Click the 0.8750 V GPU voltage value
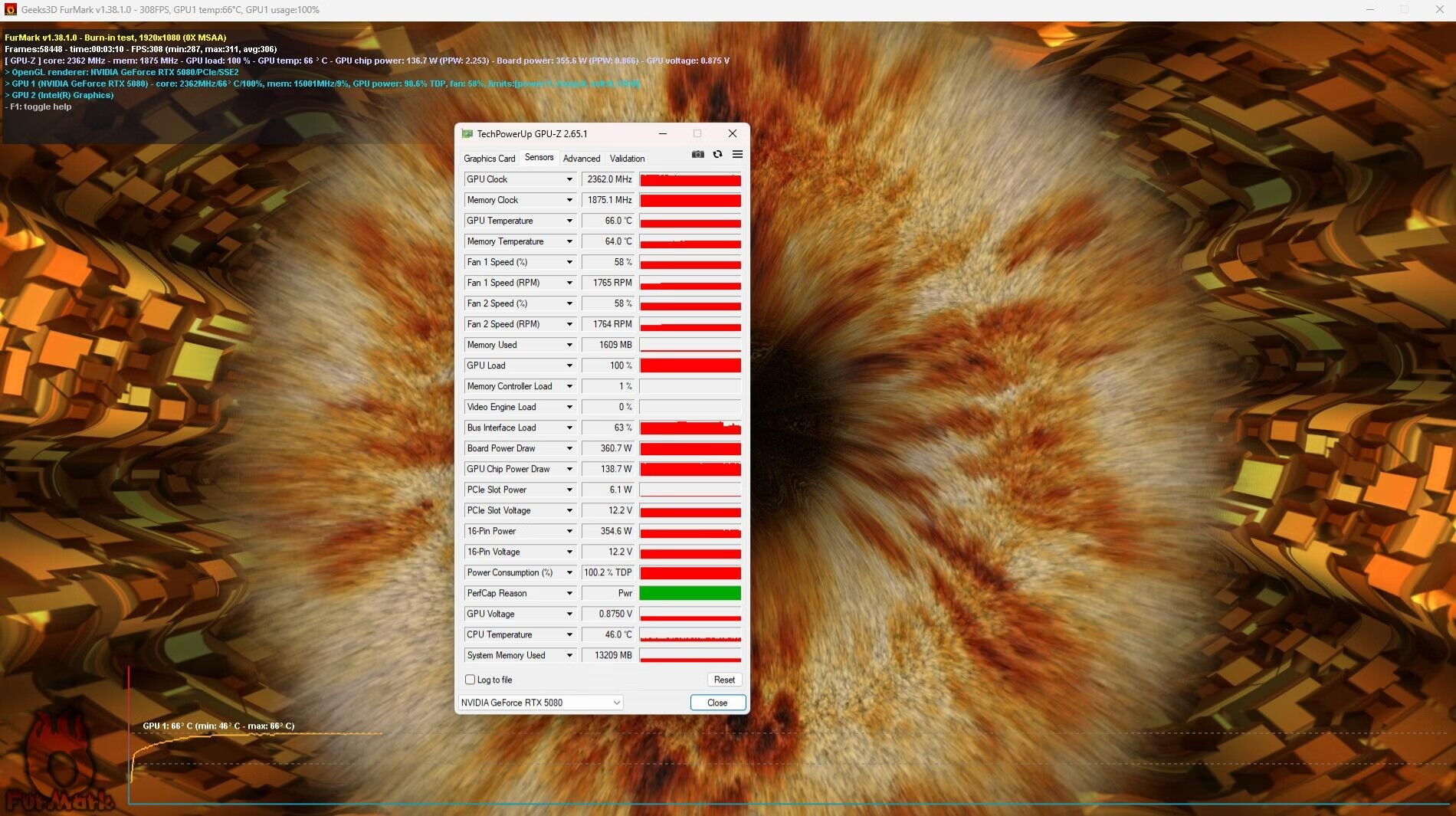1456x816 pixels. coord(608,614)
